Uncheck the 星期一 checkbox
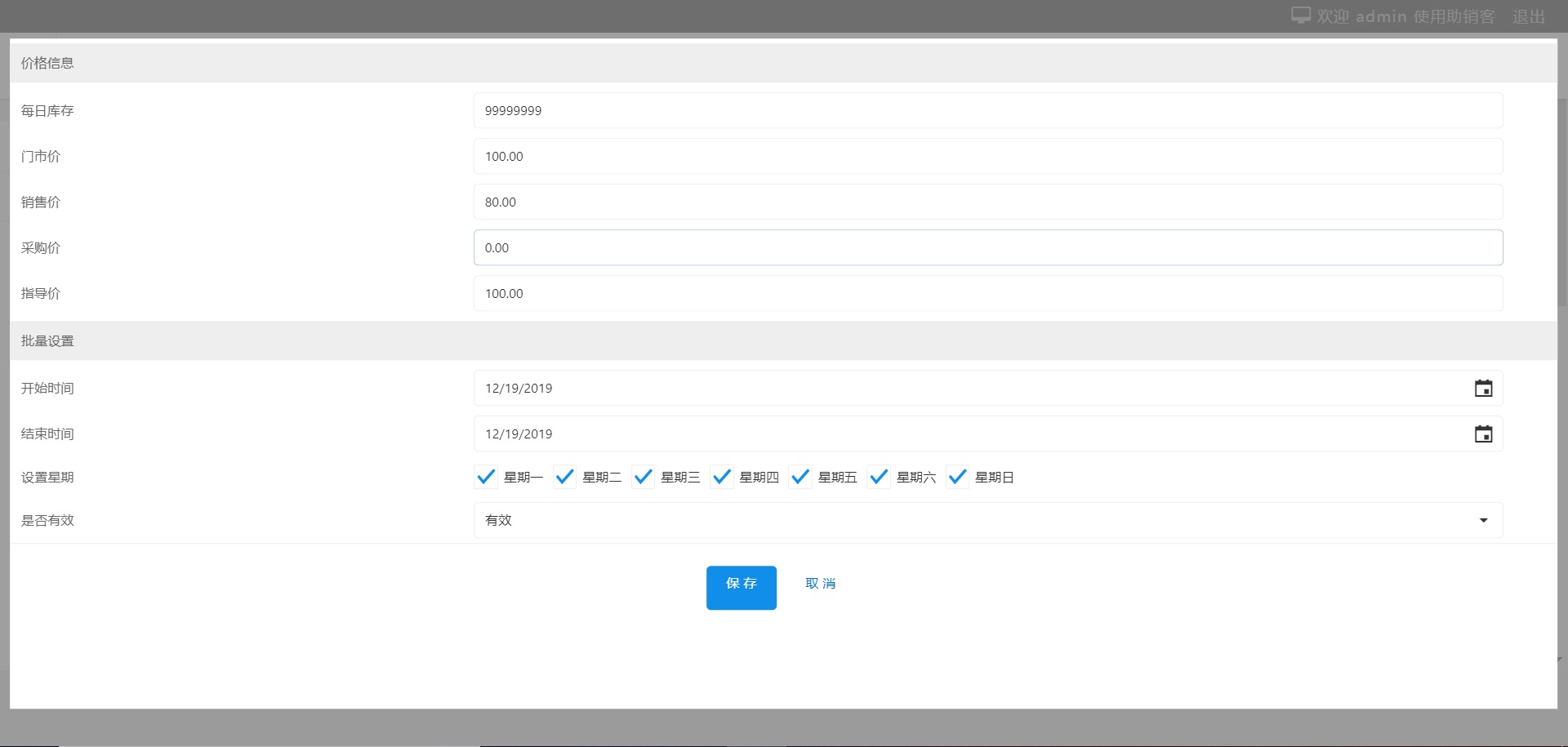The height and width of the screenshot is (747, 1568). point(486,477)
